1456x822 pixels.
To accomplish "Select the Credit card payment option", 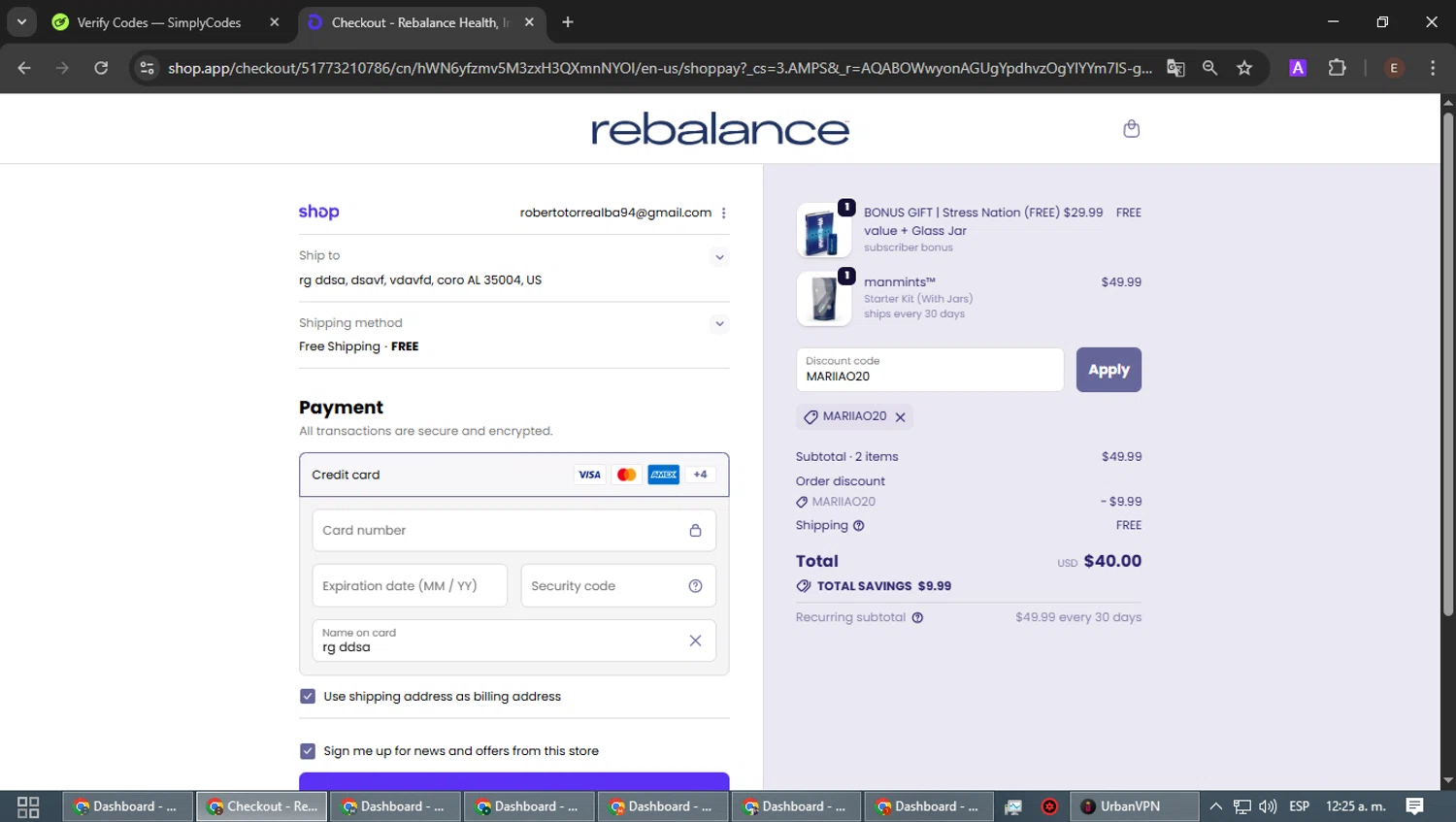I will click(x=513, y=475).
